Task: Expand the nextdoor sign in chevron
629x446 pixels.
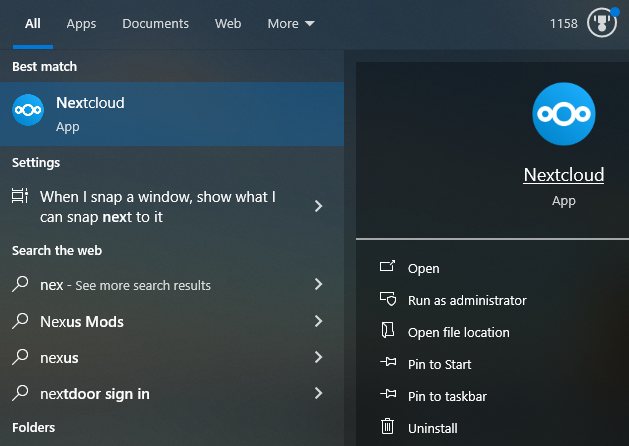Action: pyautogui.click(x=319, y=393)
